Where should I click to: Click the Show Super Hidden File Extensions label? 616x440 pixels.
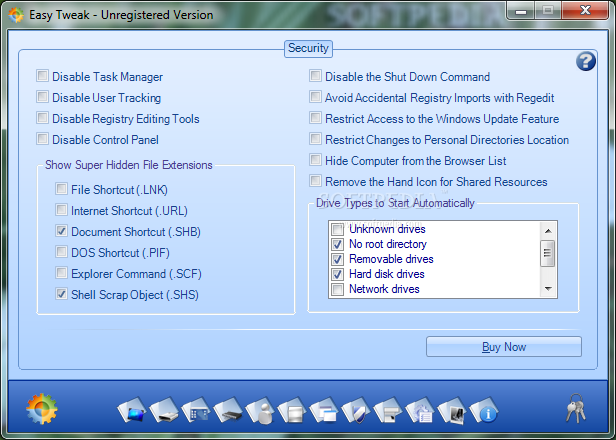[x=128, y=165]
